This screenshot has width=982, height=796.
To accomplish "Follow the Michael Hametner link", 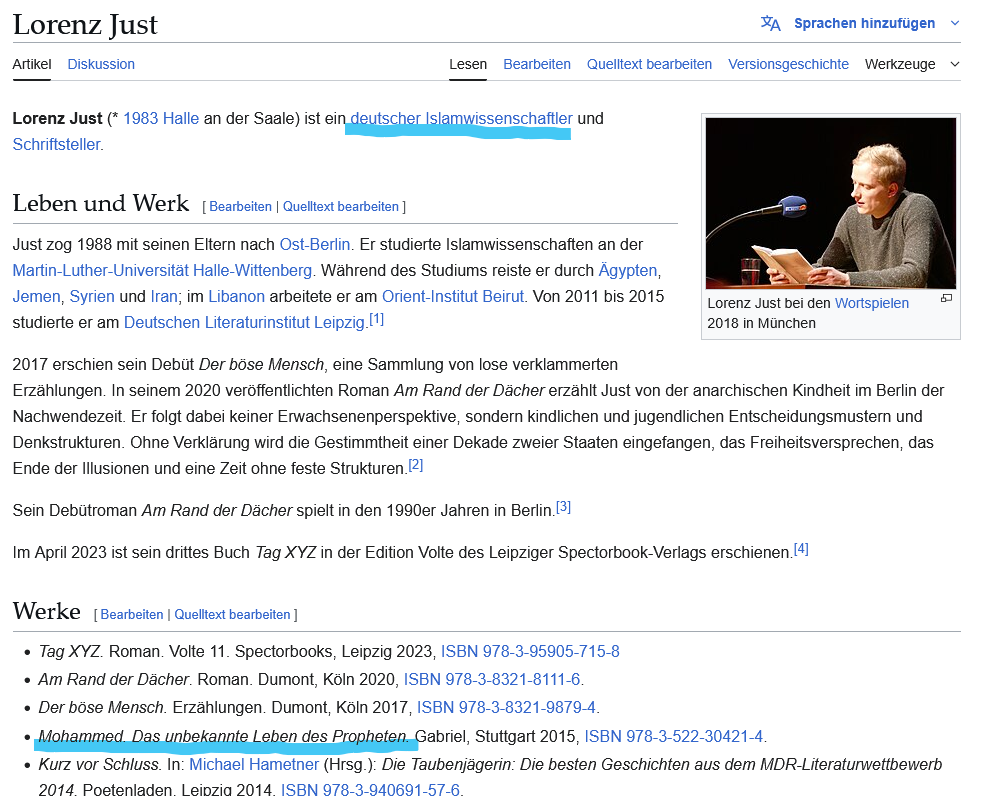I will 254,765.
